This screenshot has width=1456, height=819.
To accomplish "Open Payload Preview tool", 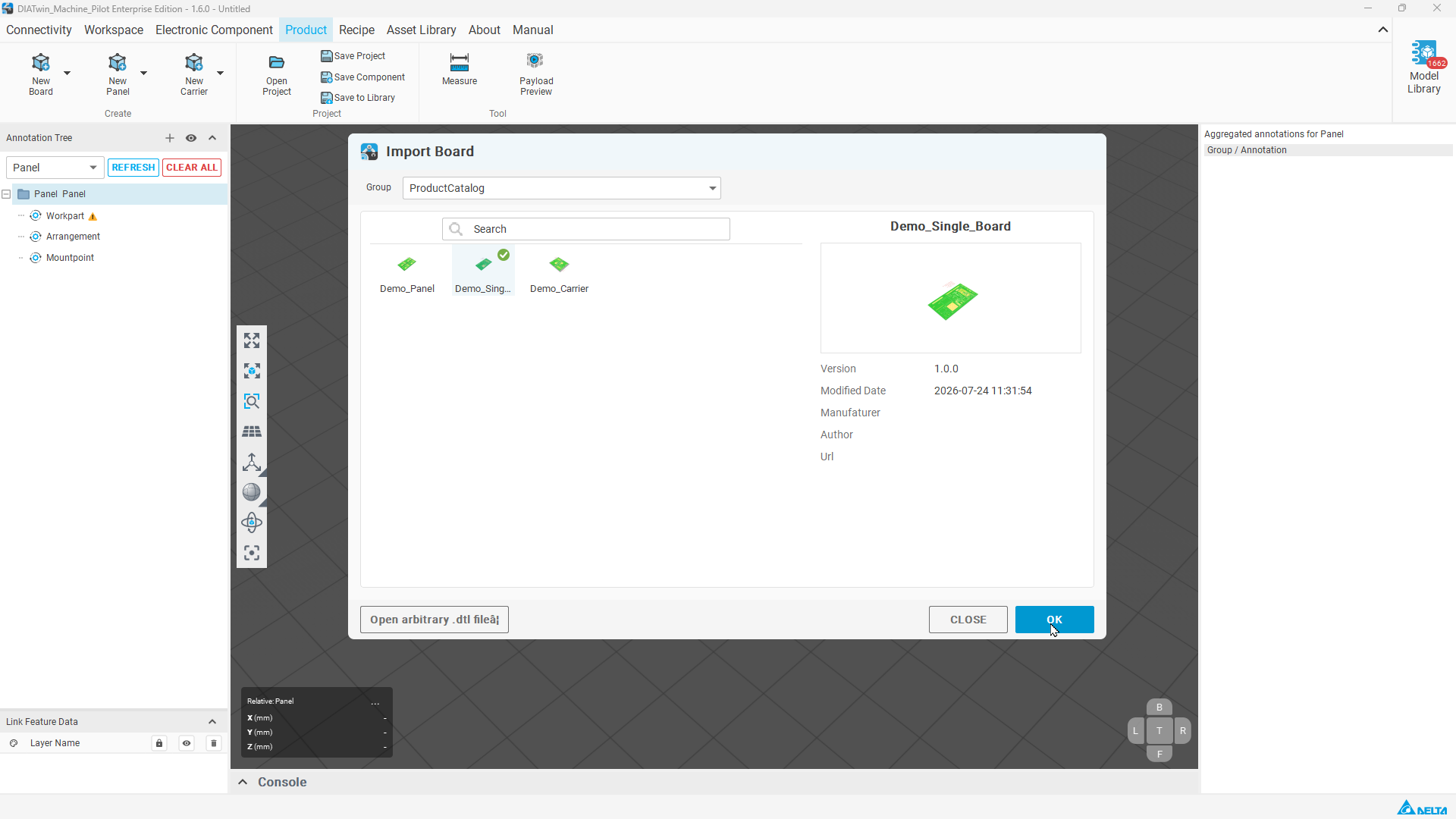I will pos(536,74).
